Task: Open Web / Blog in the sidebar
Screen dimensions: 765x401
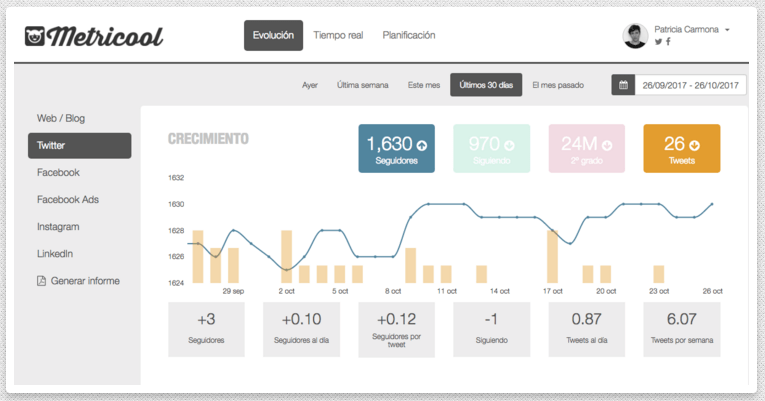Action: [x=61, y=118]
